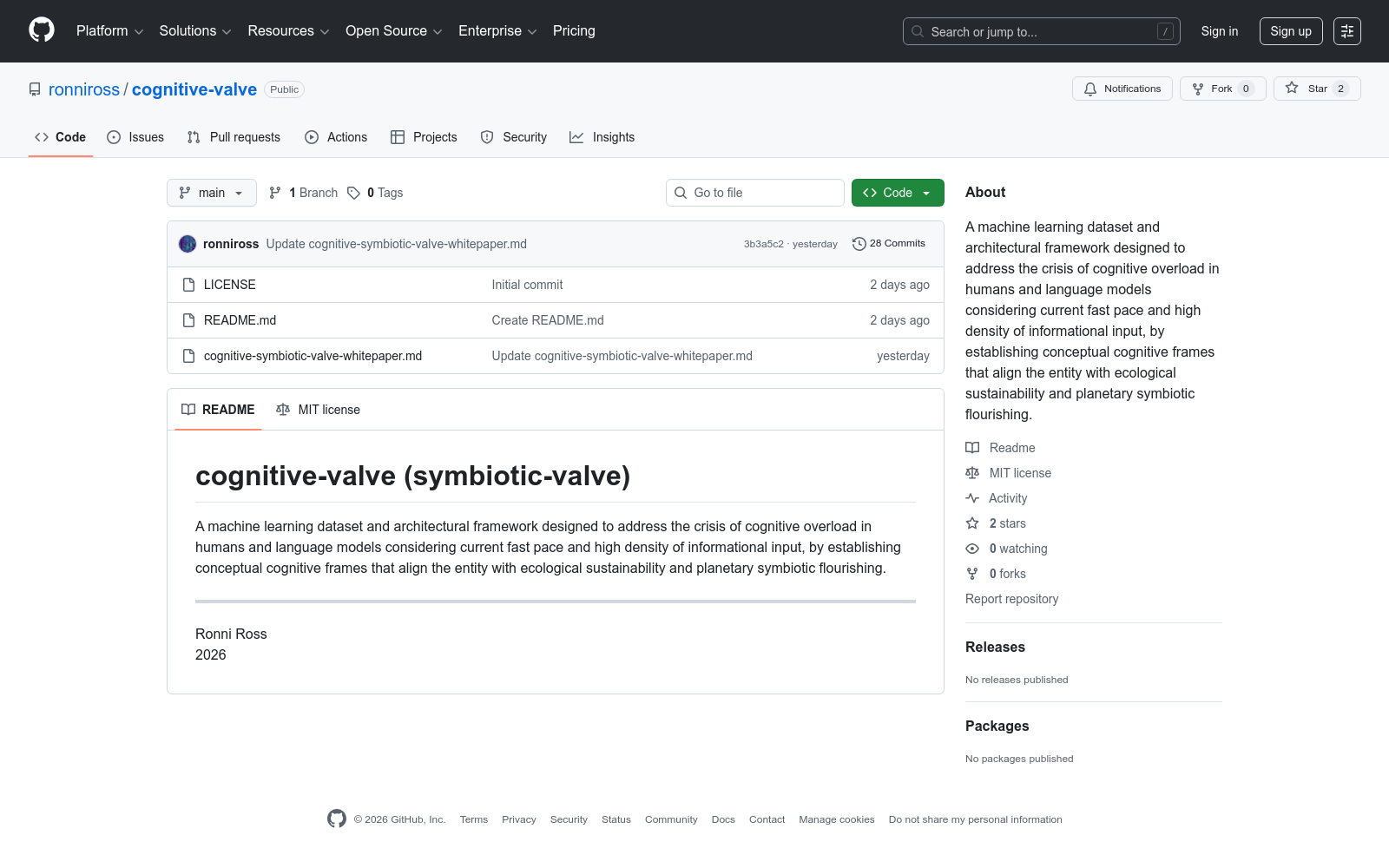
Task: Open the ronniross owner profile link
Action: [x=84, y=89]
